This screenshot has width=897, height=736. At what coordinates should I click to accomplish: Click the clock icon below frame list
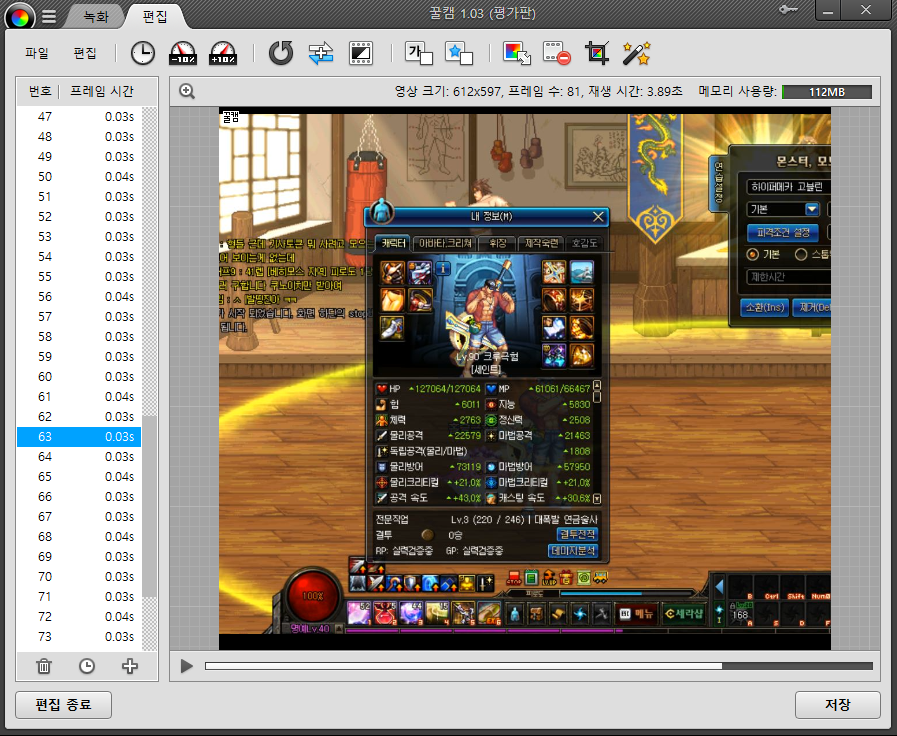click(x=87, y=666)
